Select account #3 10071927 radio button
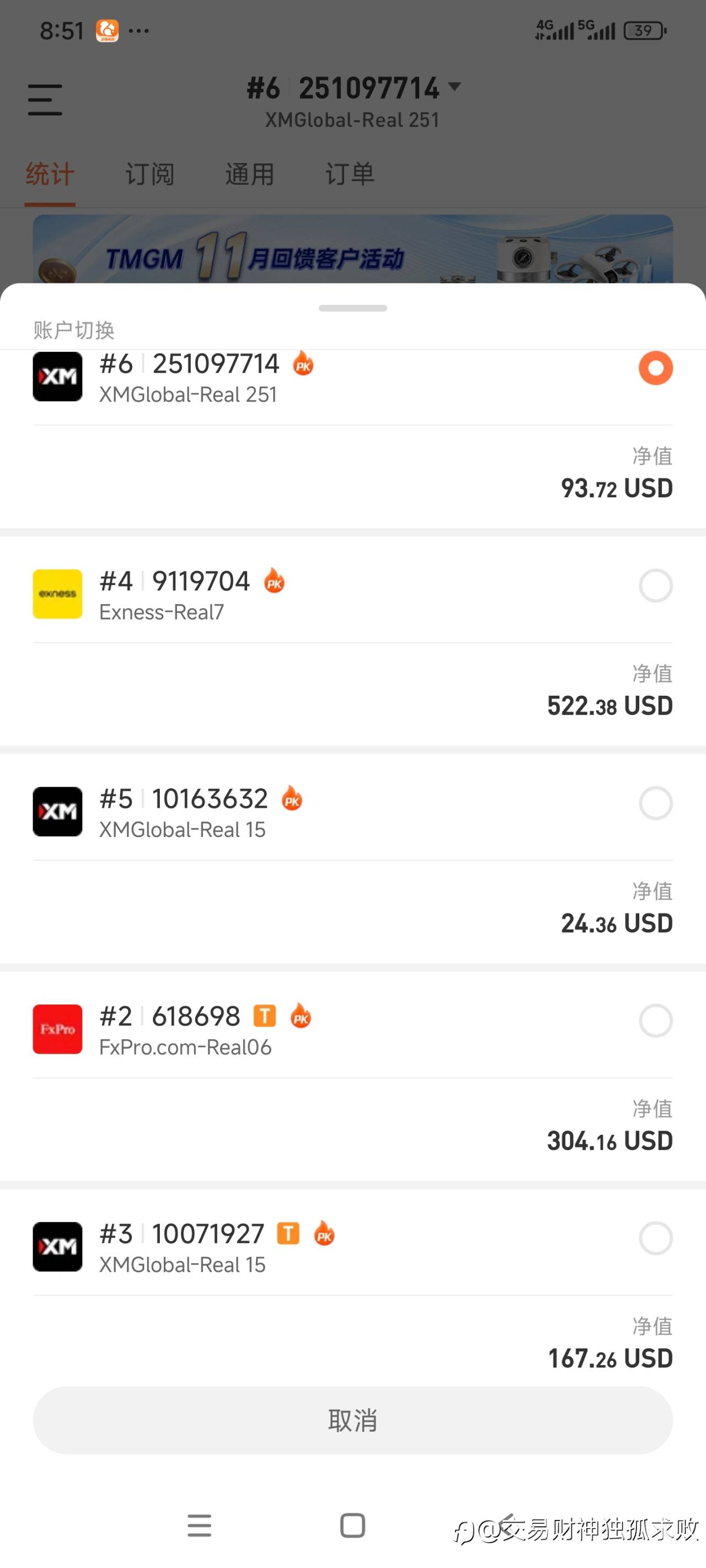 (655, 1238)
